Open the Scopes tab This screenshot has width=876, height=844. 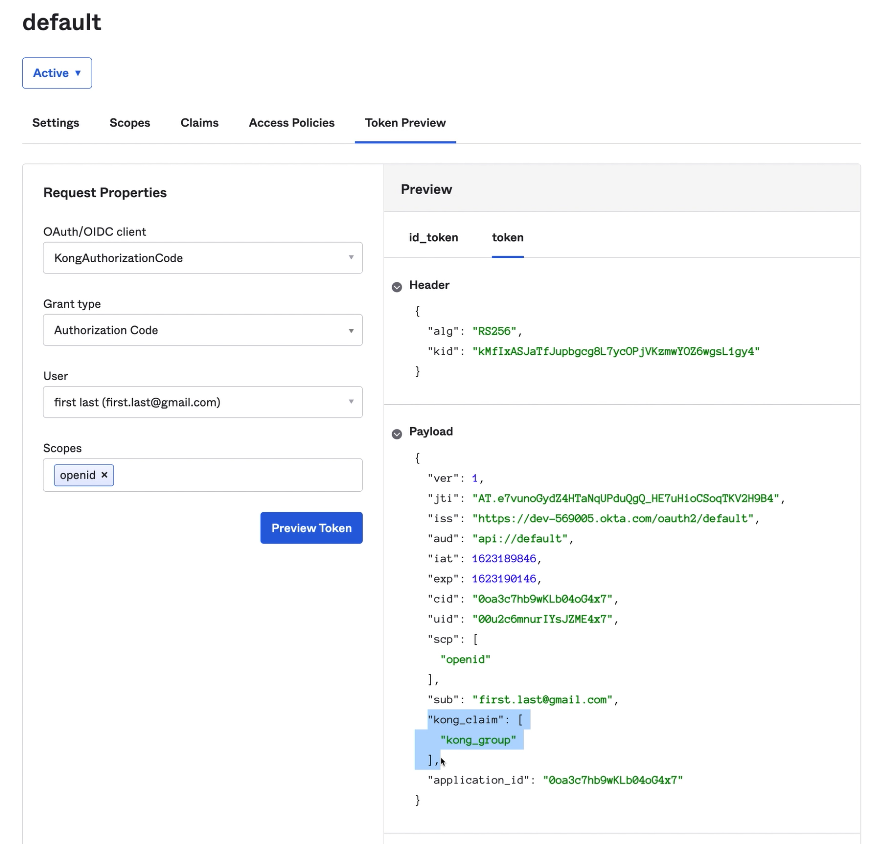click(130, 123)
